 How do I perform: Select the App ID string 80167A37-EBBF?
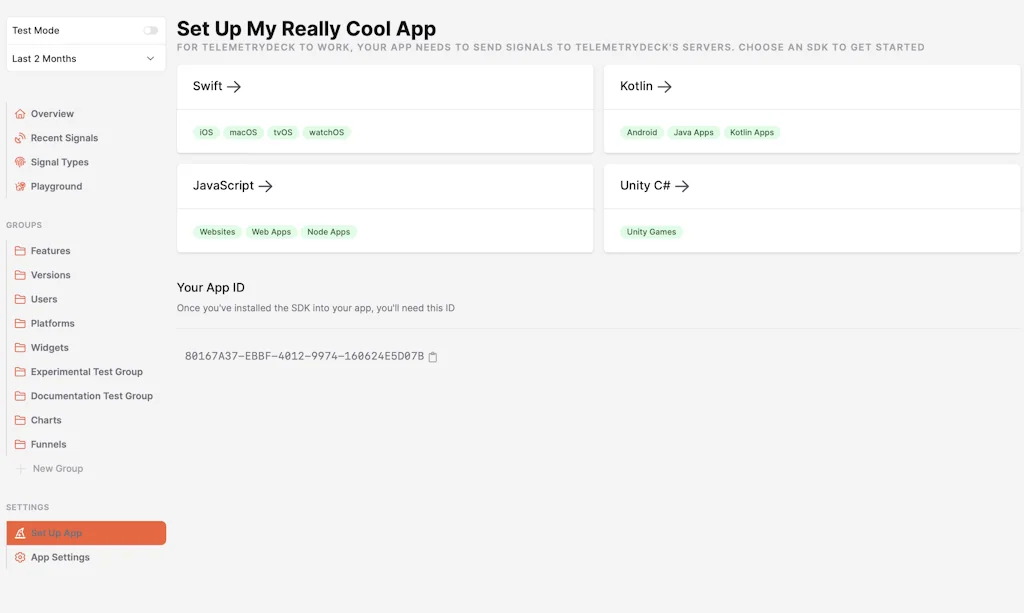tap(304, 356)
